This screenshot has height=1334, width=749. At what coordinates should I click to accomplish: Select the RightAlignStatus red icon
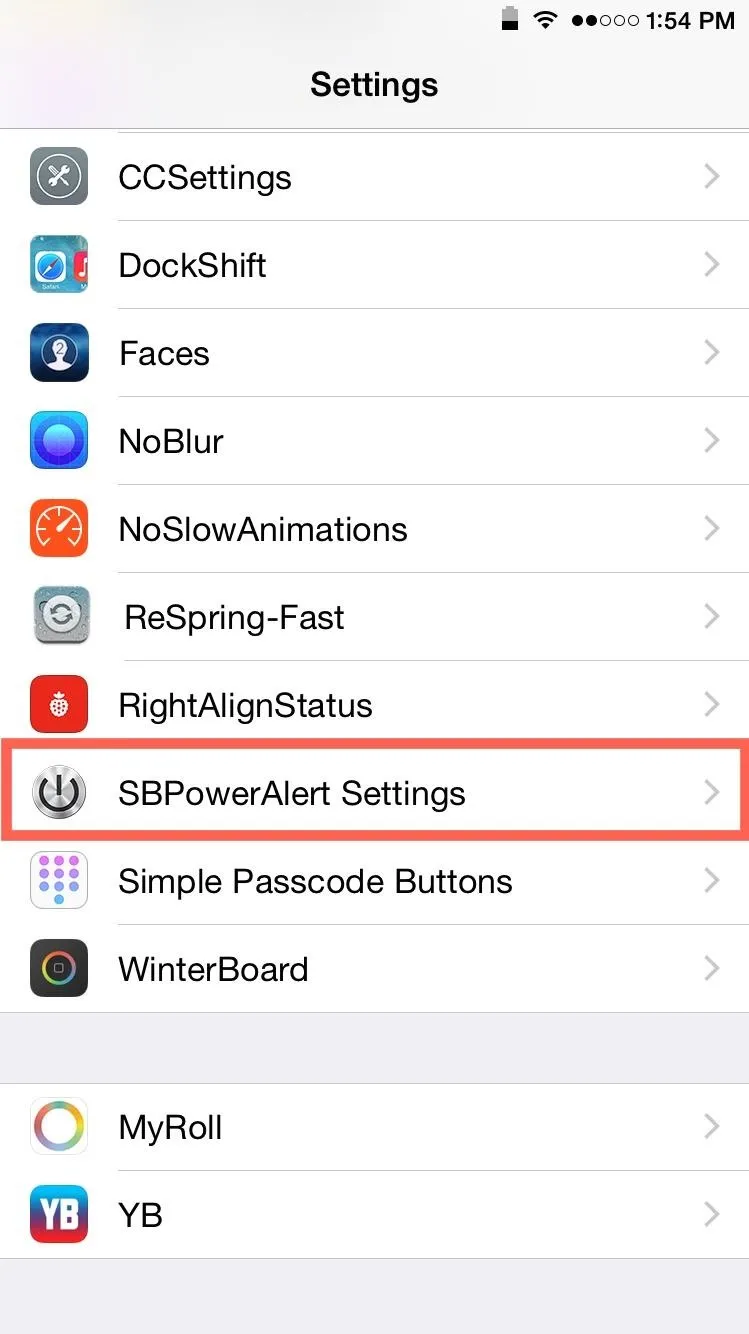[59, 705]
